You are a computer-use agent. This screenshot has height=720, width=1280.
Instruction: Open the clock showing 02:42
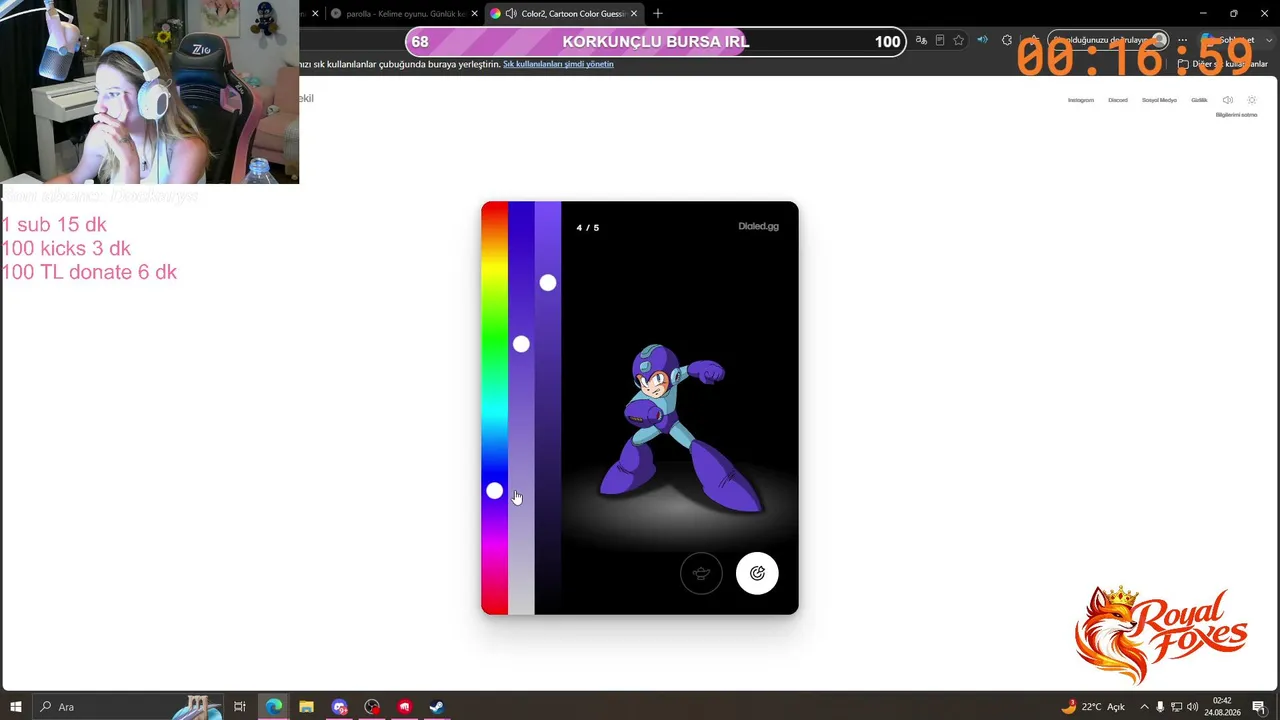click(1222, 707)
